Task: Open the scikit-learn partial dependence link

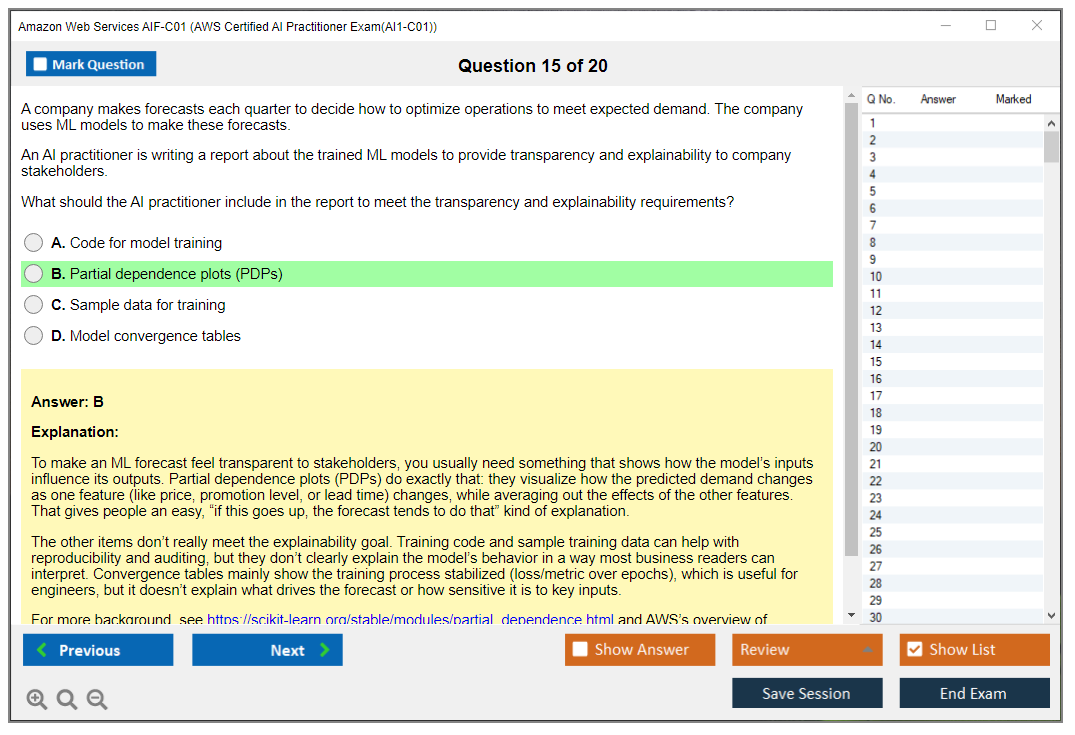Action: point(410,620)
